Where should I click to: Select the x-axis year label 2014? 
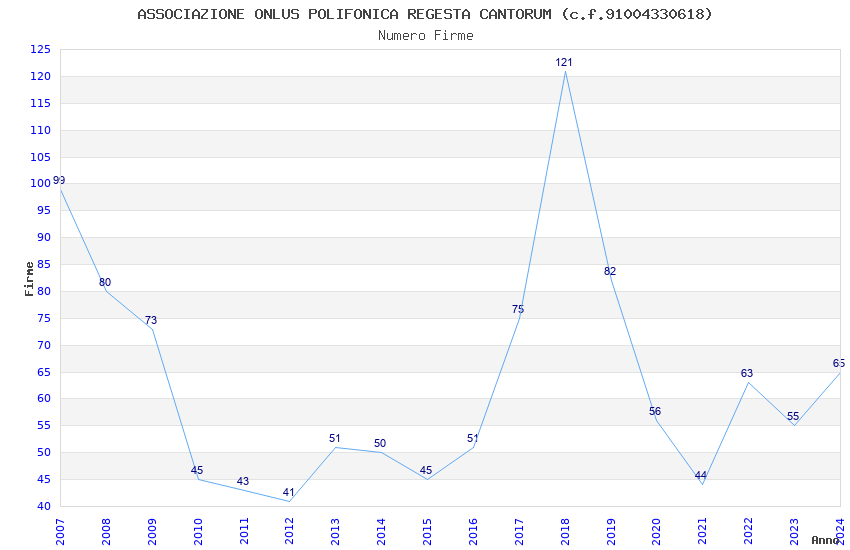click(381, 532)
